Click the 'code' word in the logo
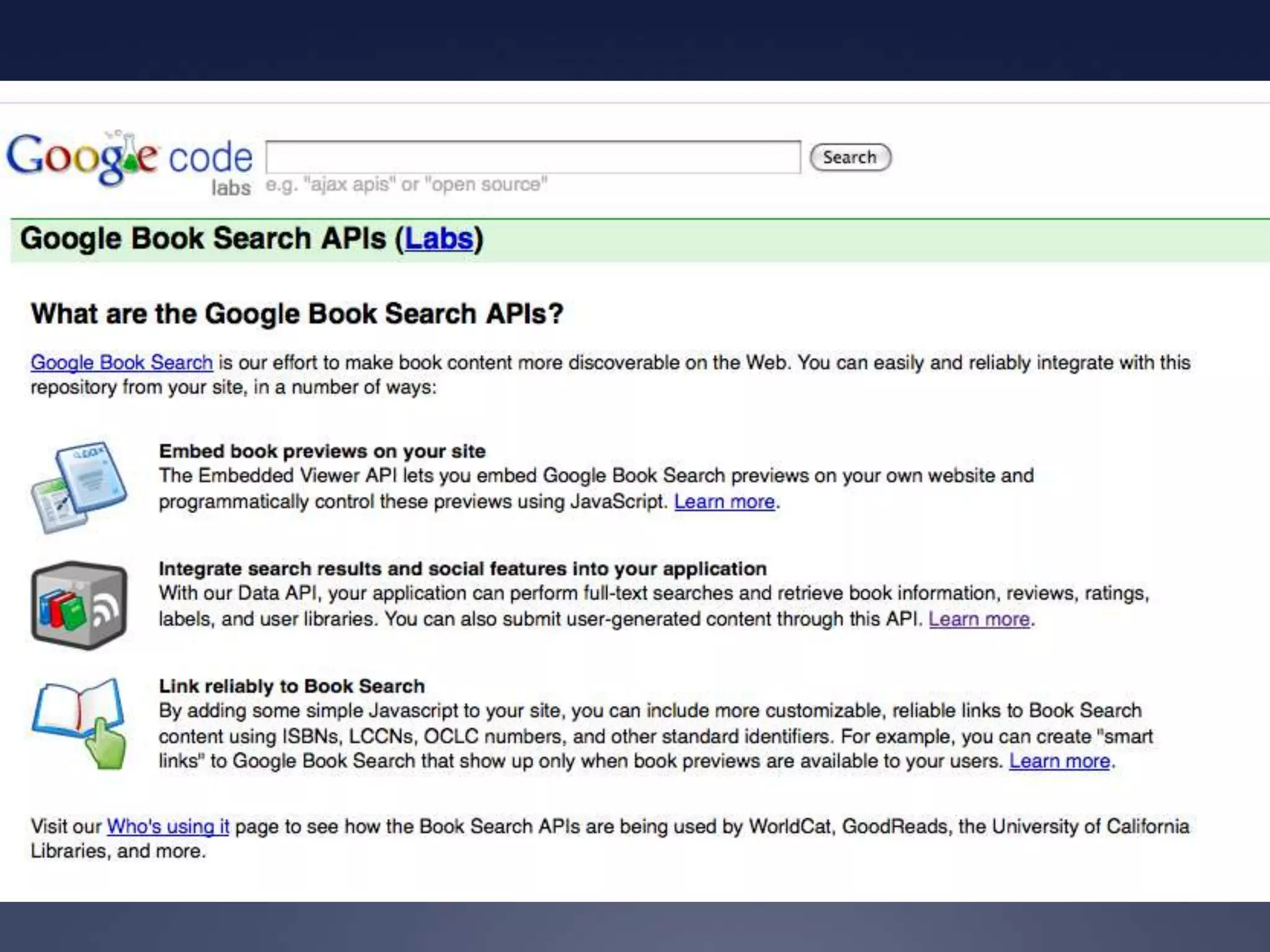 [211, 157]
